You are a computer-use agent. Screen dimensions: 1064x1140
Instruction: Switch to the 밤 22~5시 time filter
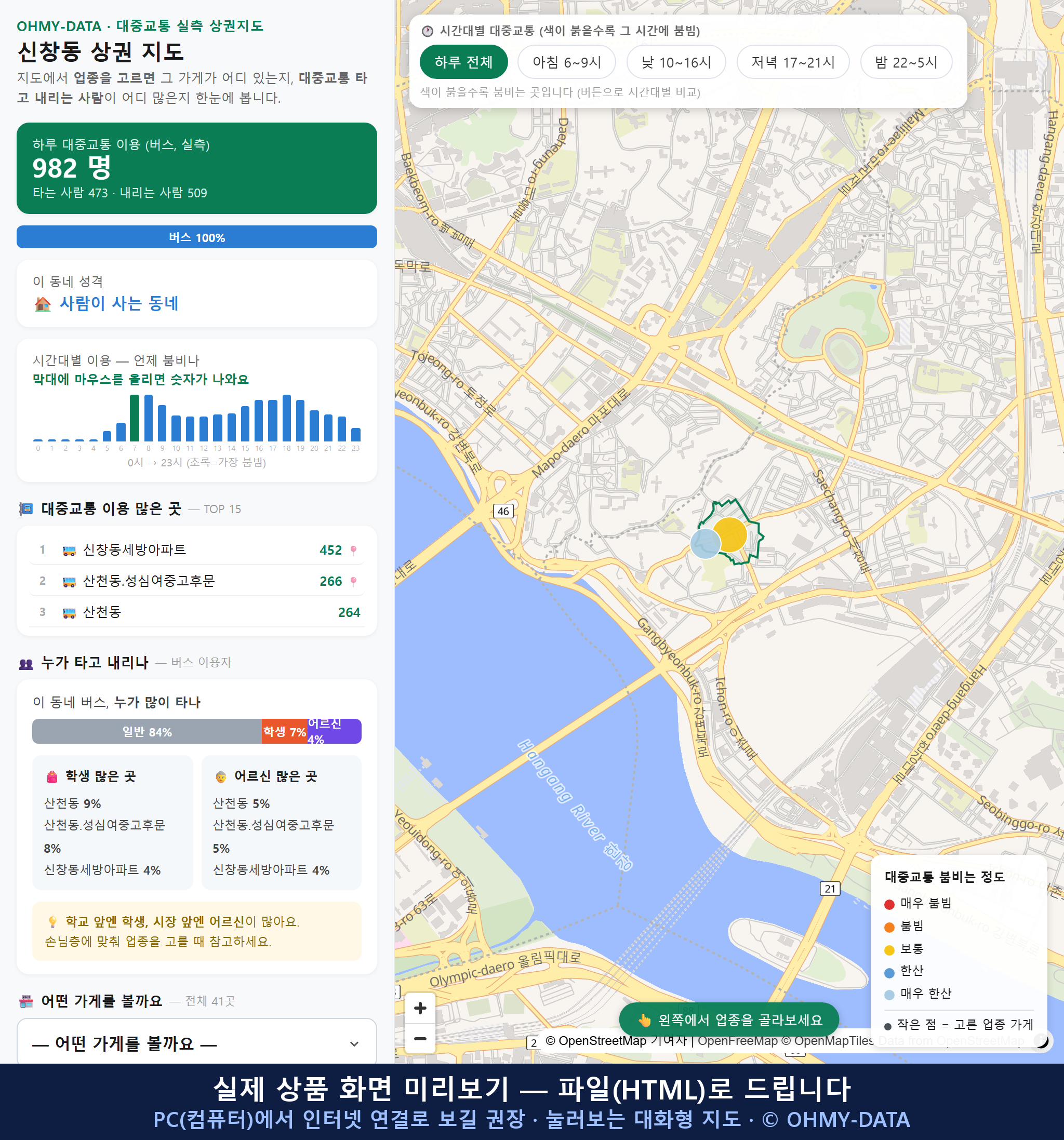[x=906, y=62]
